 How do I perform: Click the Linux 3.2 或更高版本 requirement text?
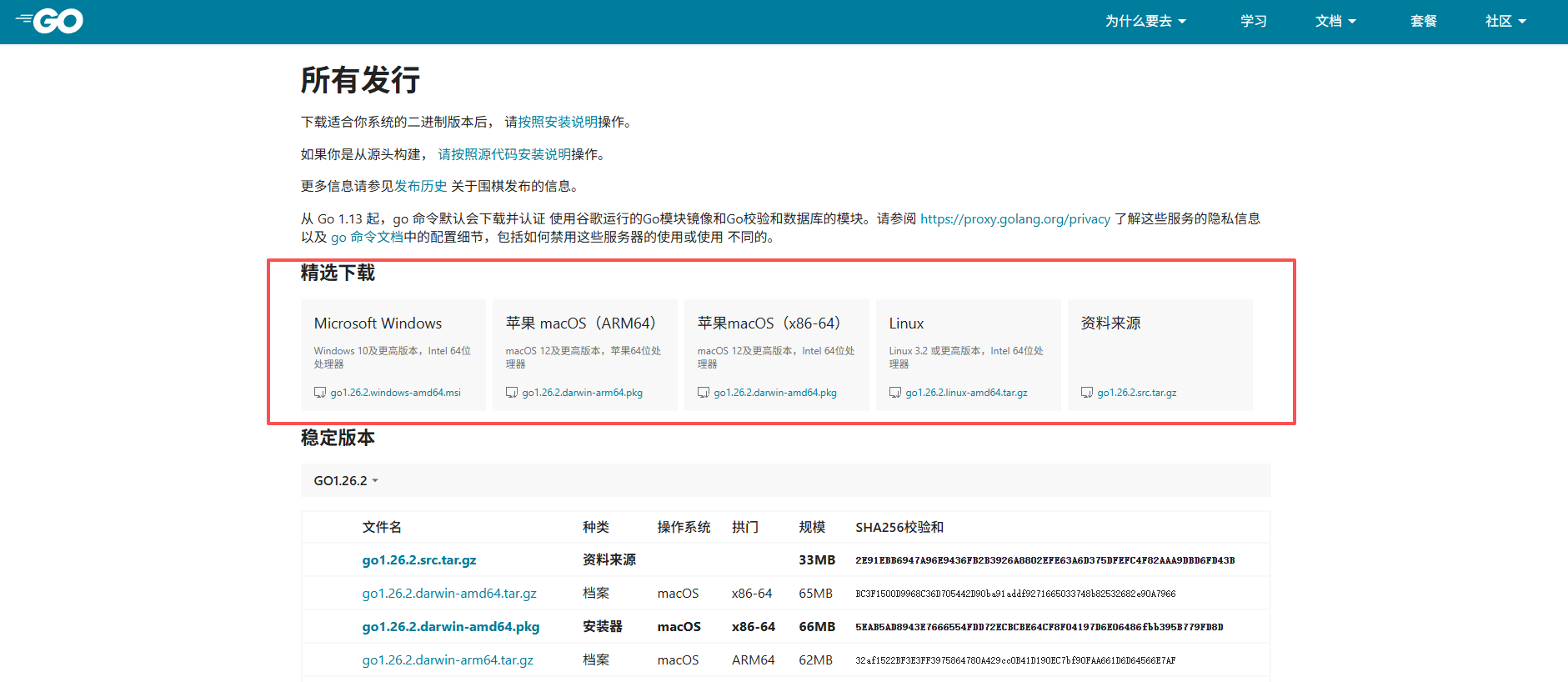click(x=966, y=358)
